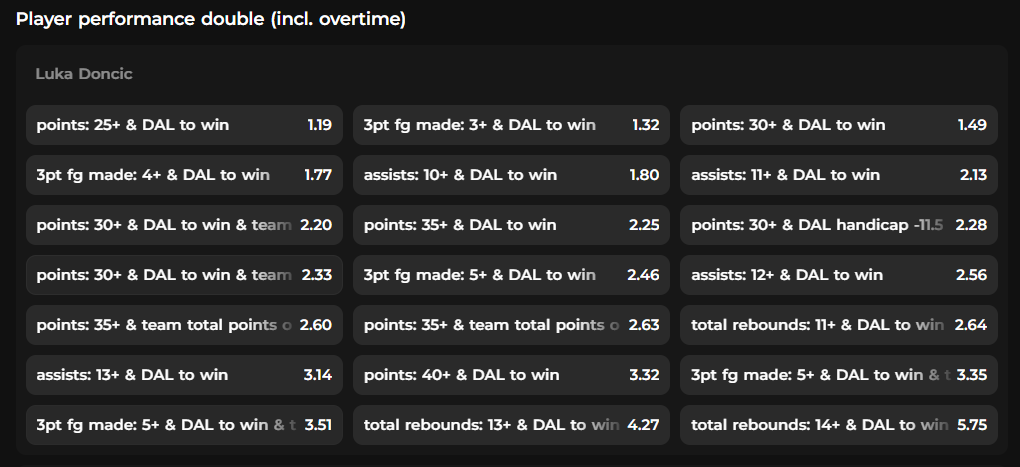This screenshot has height=467, width=1020.
Task: Choose 3pt fg made 5+ at 3.35 odds
Action: tap(839, 375)
